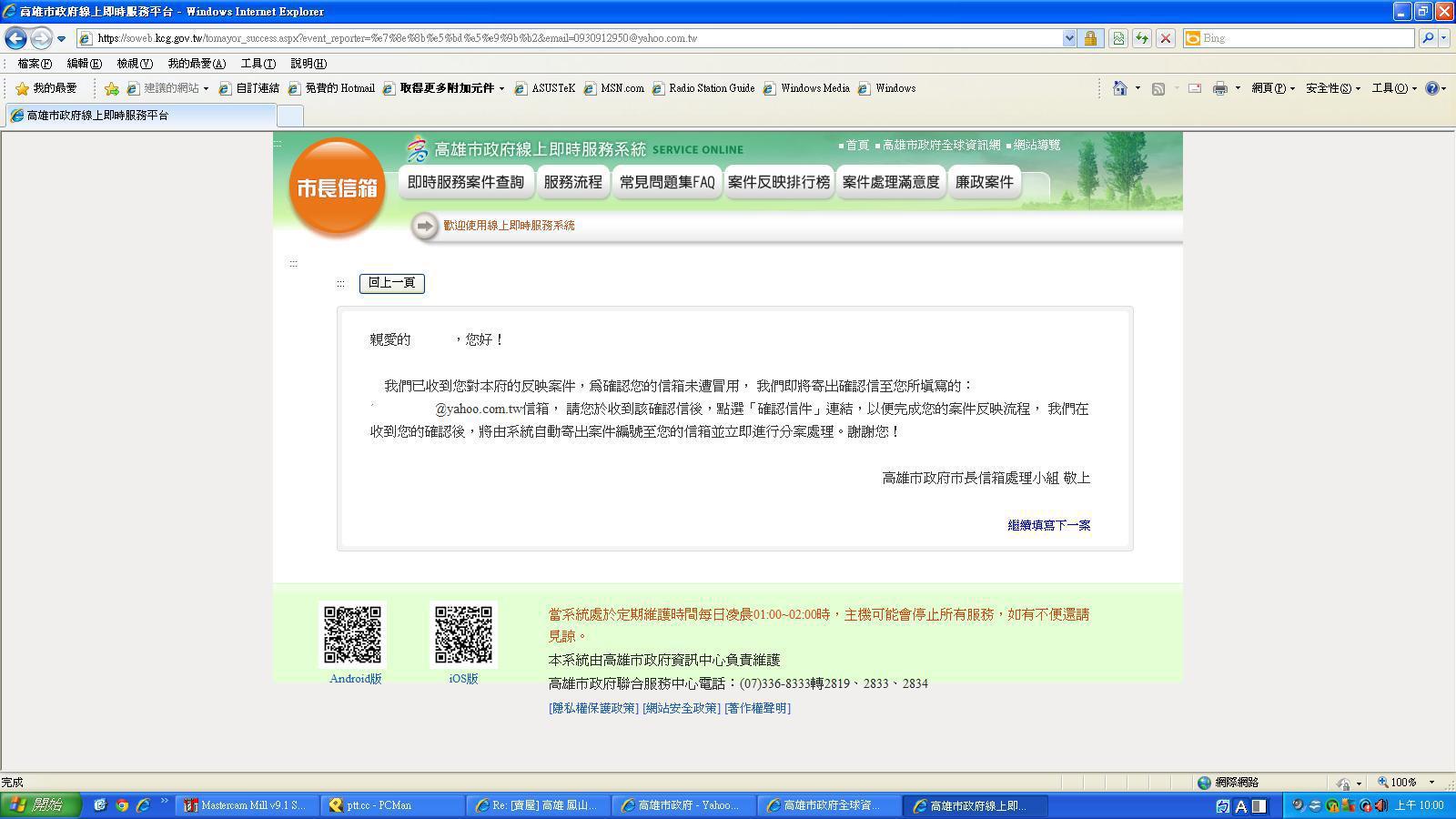Viewport: 1456px width, 819px height.
Task: Click the 100% zoom level button
Action: pos(1406,783)
